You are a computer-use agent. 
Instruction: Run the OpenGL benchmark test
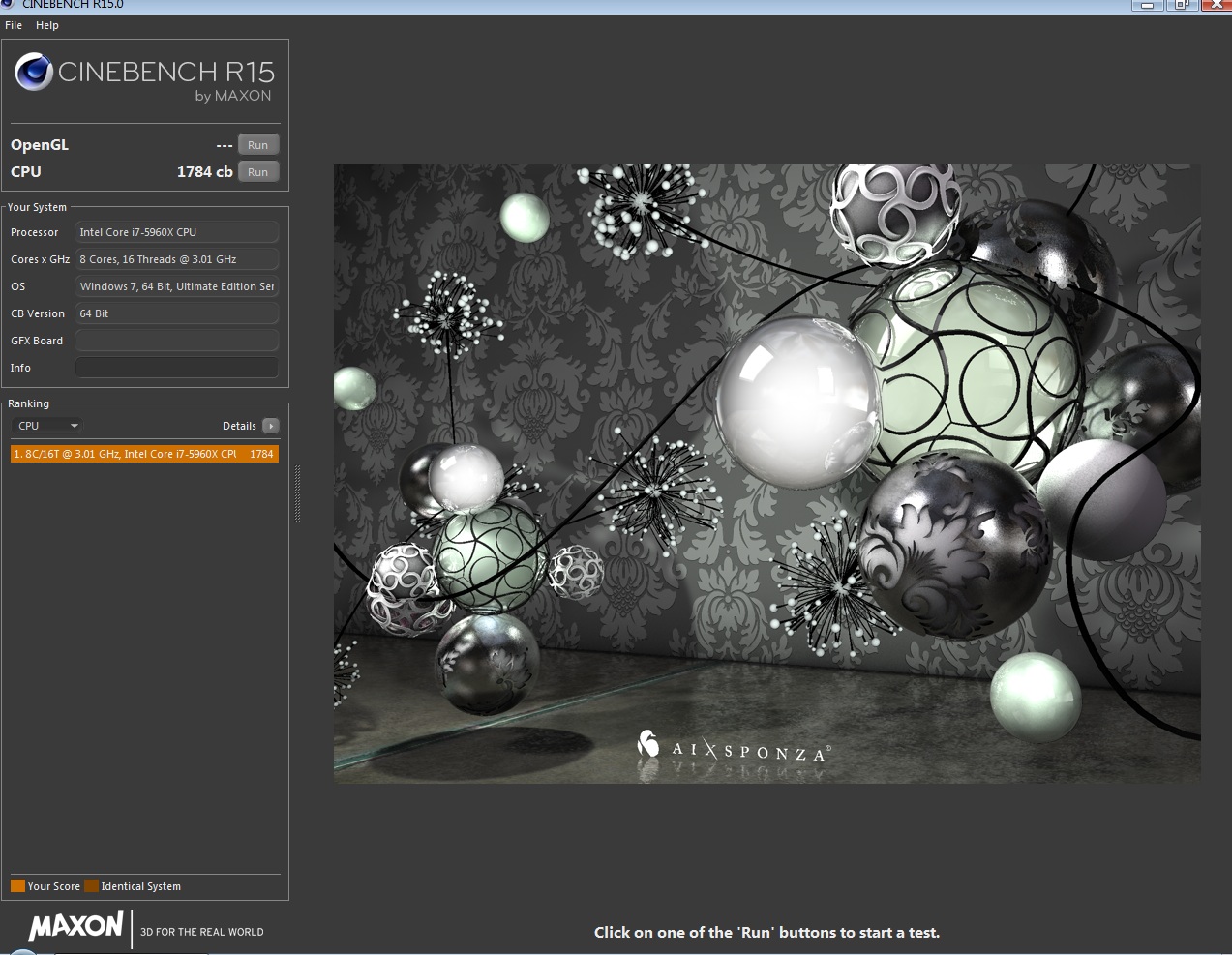258,145
